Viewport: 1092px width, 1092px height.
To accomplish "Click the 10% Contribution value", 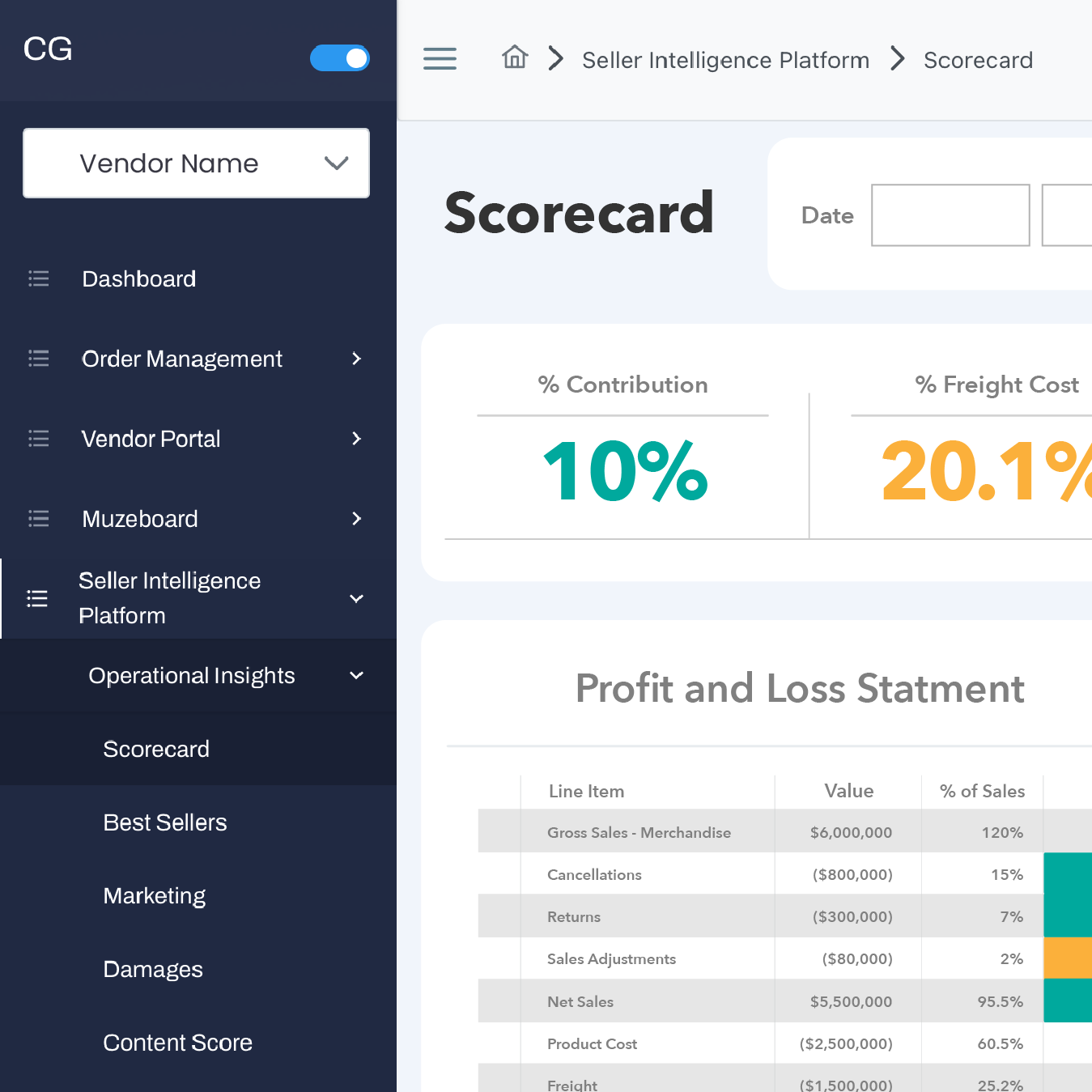I will pyautogui.click(x=624, y=472).
